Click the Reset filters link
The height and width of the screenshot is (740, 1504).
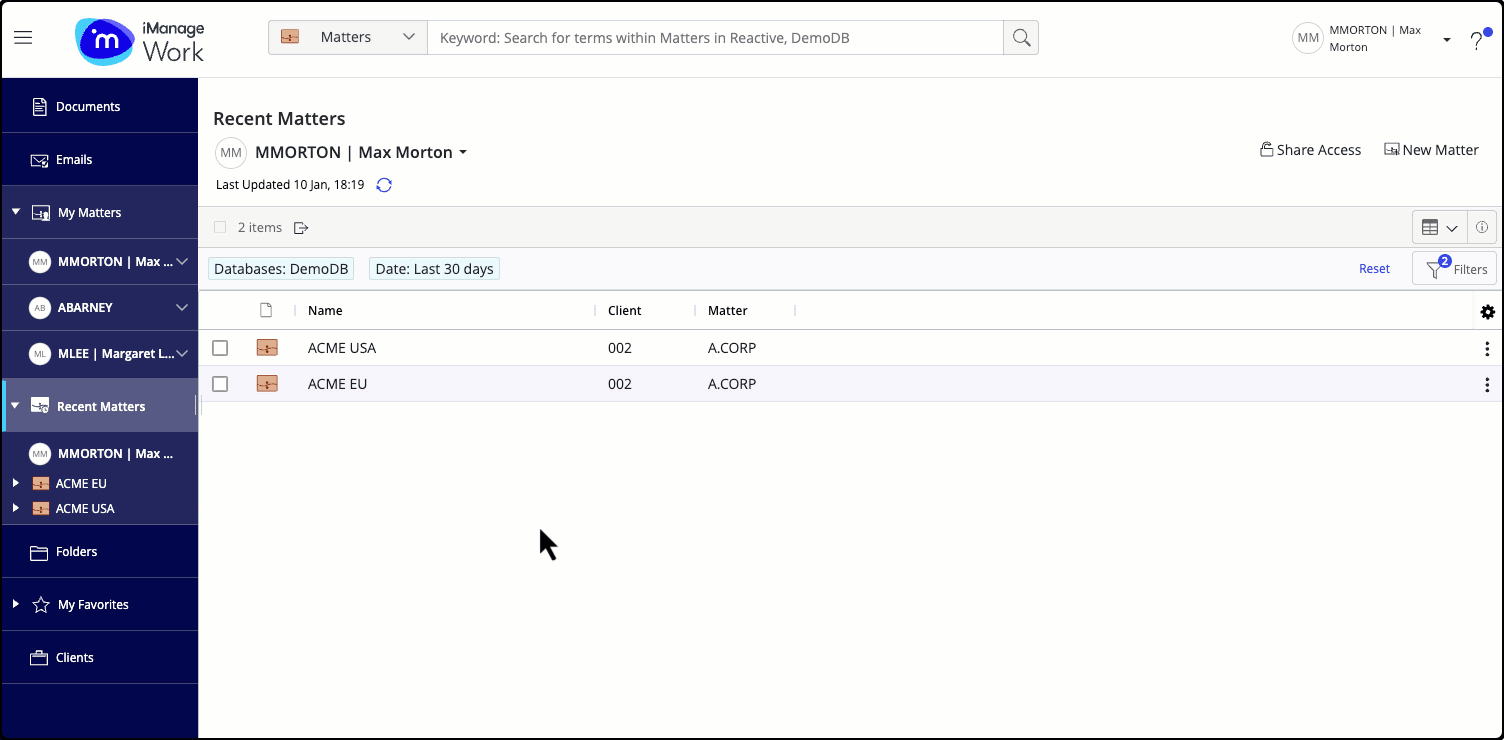(1374, 269)
